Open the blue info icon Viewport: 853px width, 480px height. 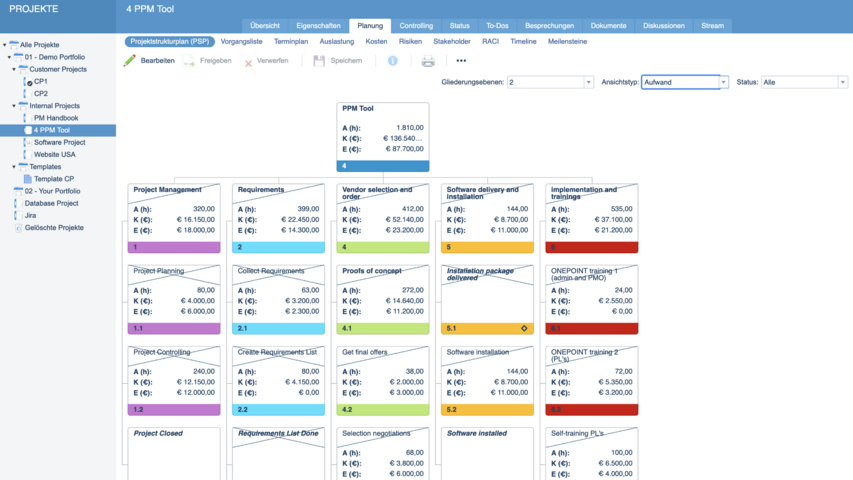[x=393, y=61]
